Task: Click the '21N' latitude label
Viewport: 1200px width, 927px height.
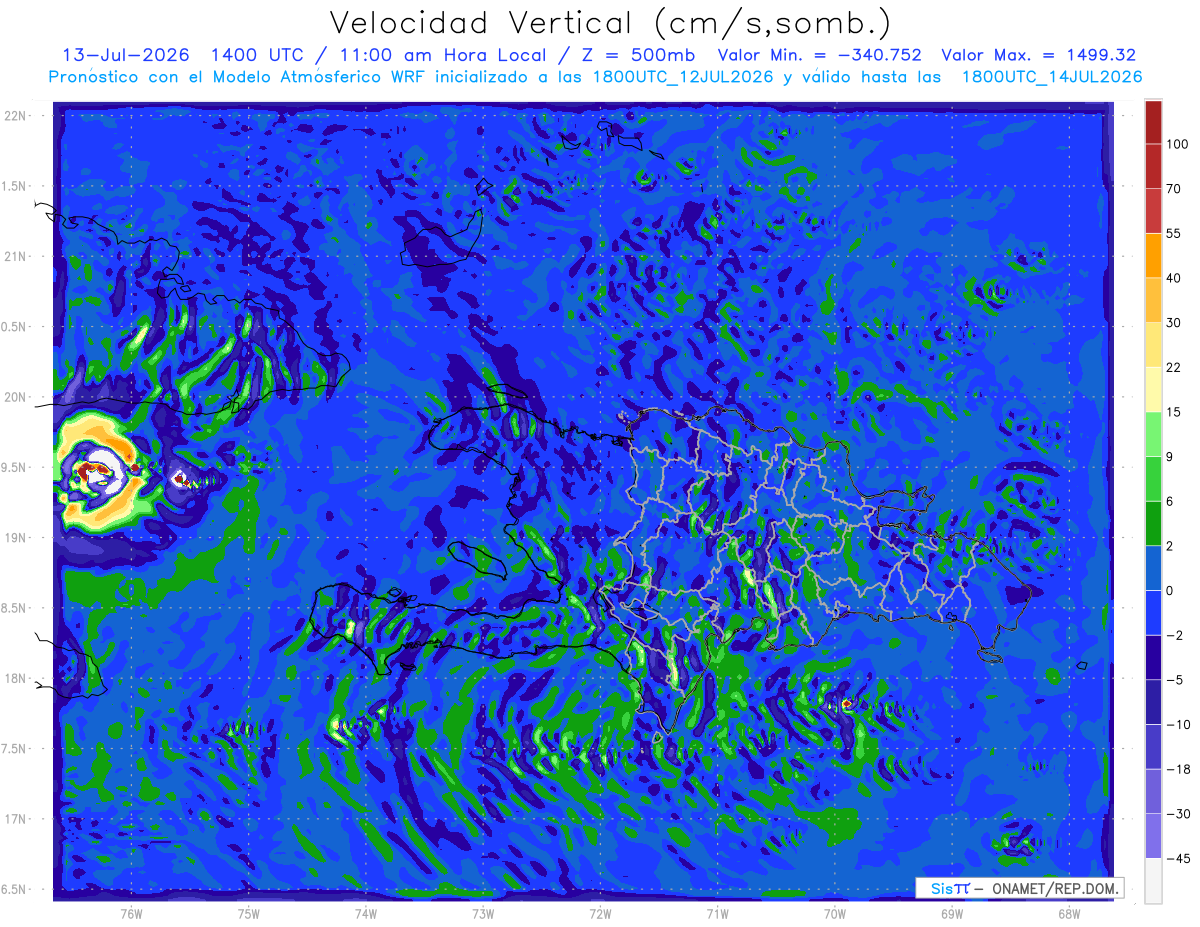Action: pyautogui.click(x=16, y=257)
